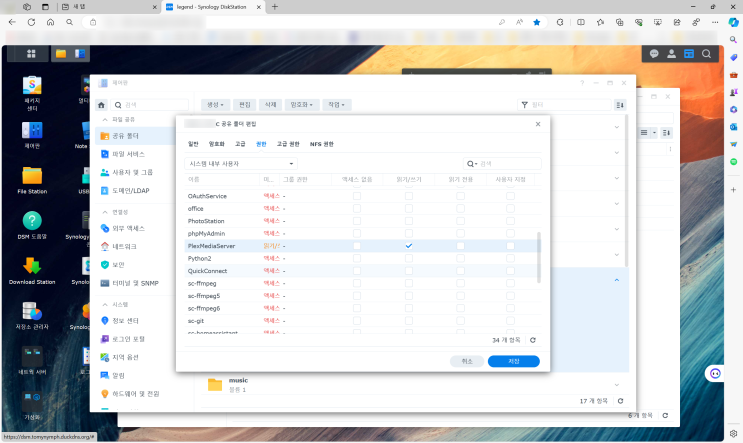Open the DSM main menu grid icon
Viewport: 743px width, 443px height.
coord(31,54)
